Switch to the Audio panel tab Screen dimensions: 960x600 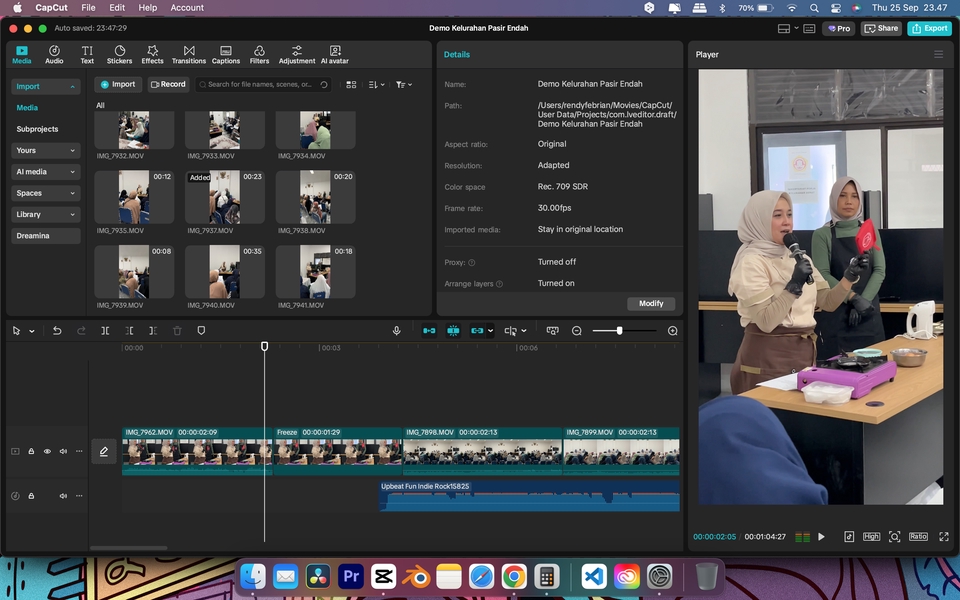[x=54, y=54]
